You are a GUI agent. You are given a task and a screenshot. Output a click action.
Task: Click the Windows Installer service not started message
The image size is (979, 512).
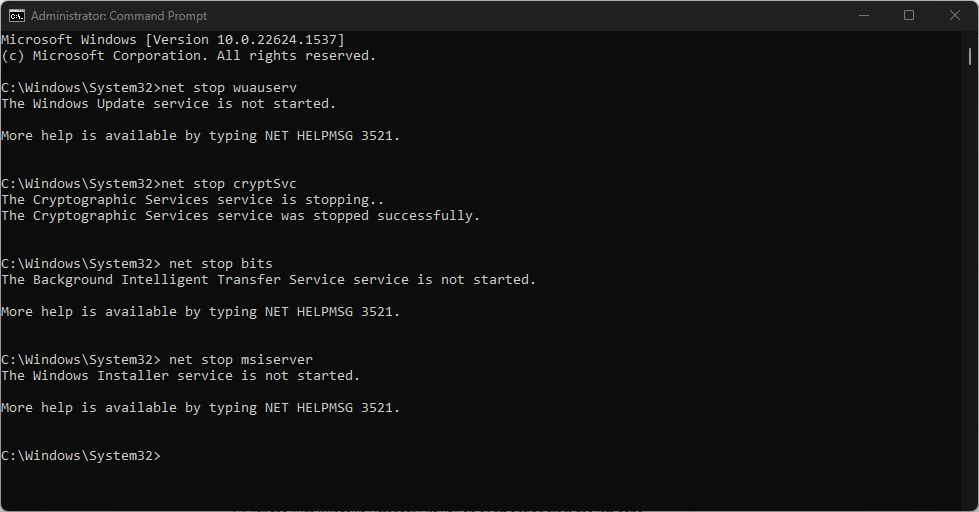180,376
